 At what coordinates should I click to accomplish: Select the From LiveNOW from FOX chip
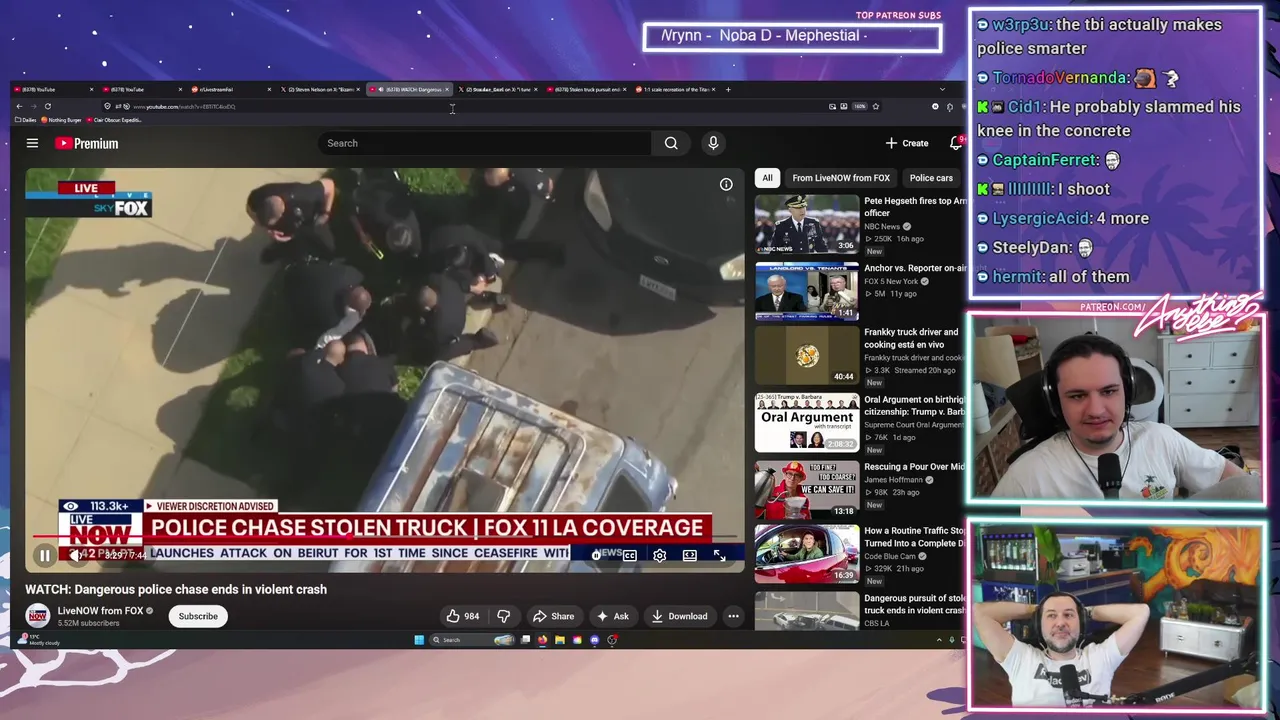tap(841, 178)
